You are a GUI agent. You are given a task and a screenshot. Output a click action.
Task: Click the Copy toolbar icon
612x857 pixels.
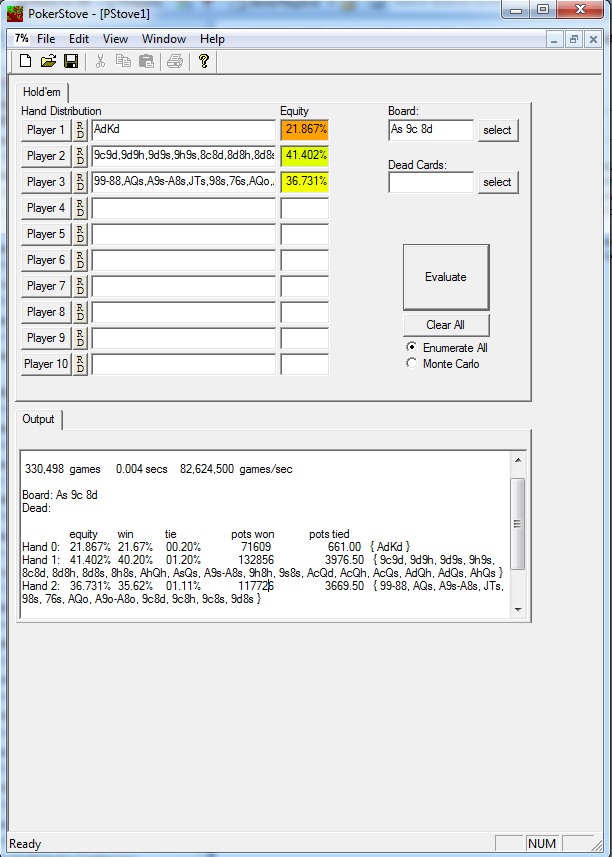pos(123,61)
